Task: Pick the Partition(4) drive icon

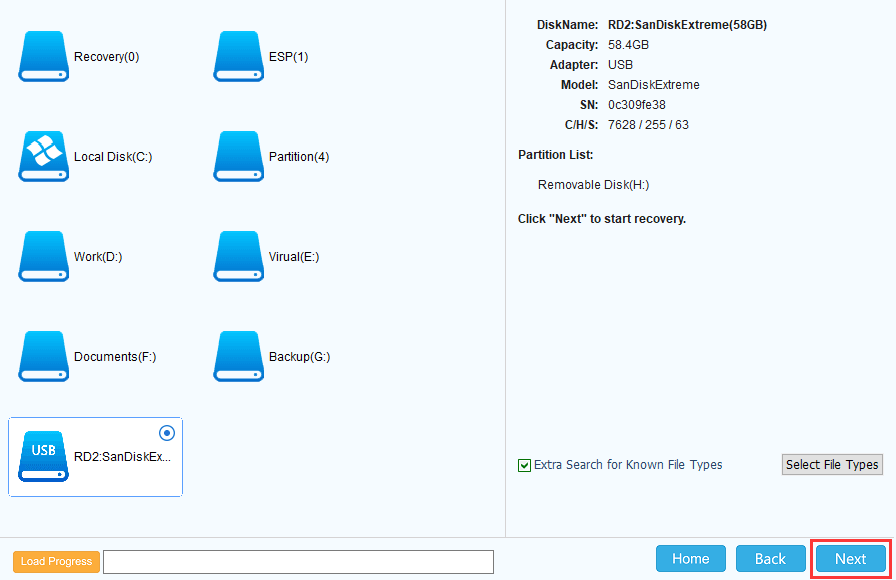Action: coord(238,156)
